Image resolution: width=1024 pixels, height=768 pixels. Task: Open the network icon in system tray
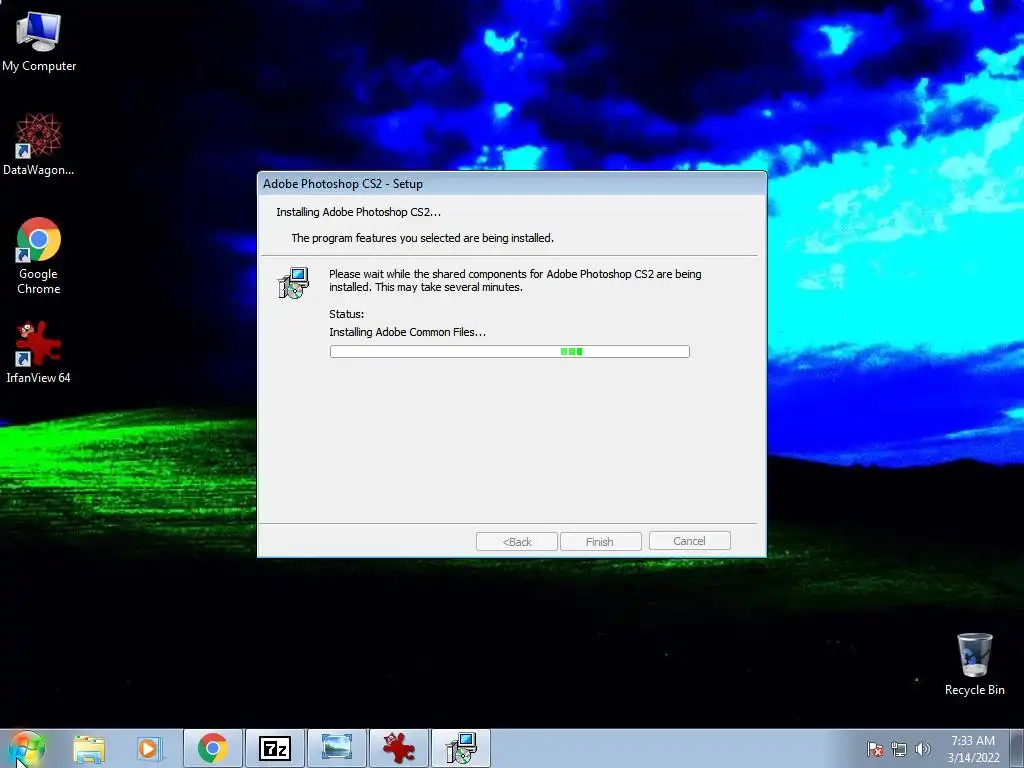pos(899,749)
